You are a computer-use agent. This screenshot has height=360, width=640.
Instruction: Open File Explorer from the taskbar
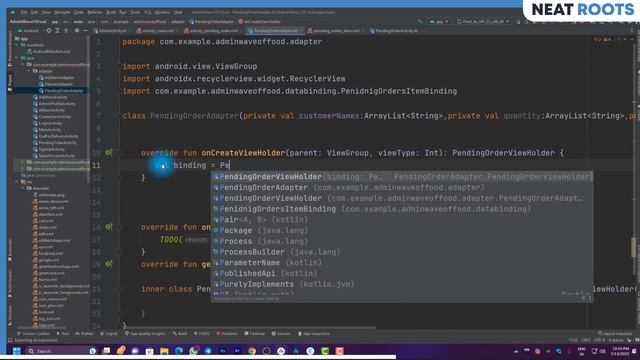tap(164, 351)
